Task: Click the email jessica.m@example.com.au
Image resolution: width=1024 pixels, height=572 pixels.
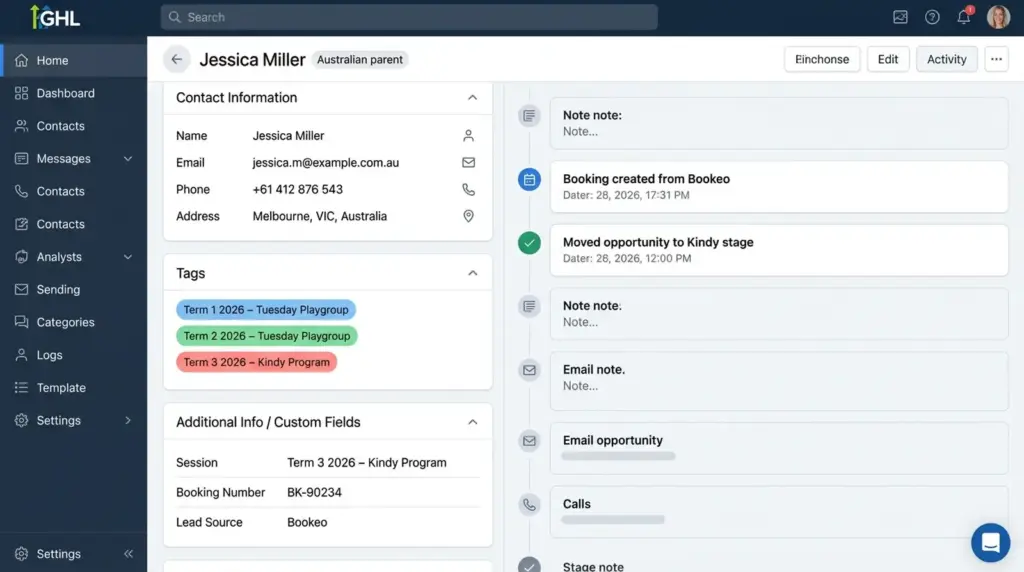Action: click(x=326, y=163)
